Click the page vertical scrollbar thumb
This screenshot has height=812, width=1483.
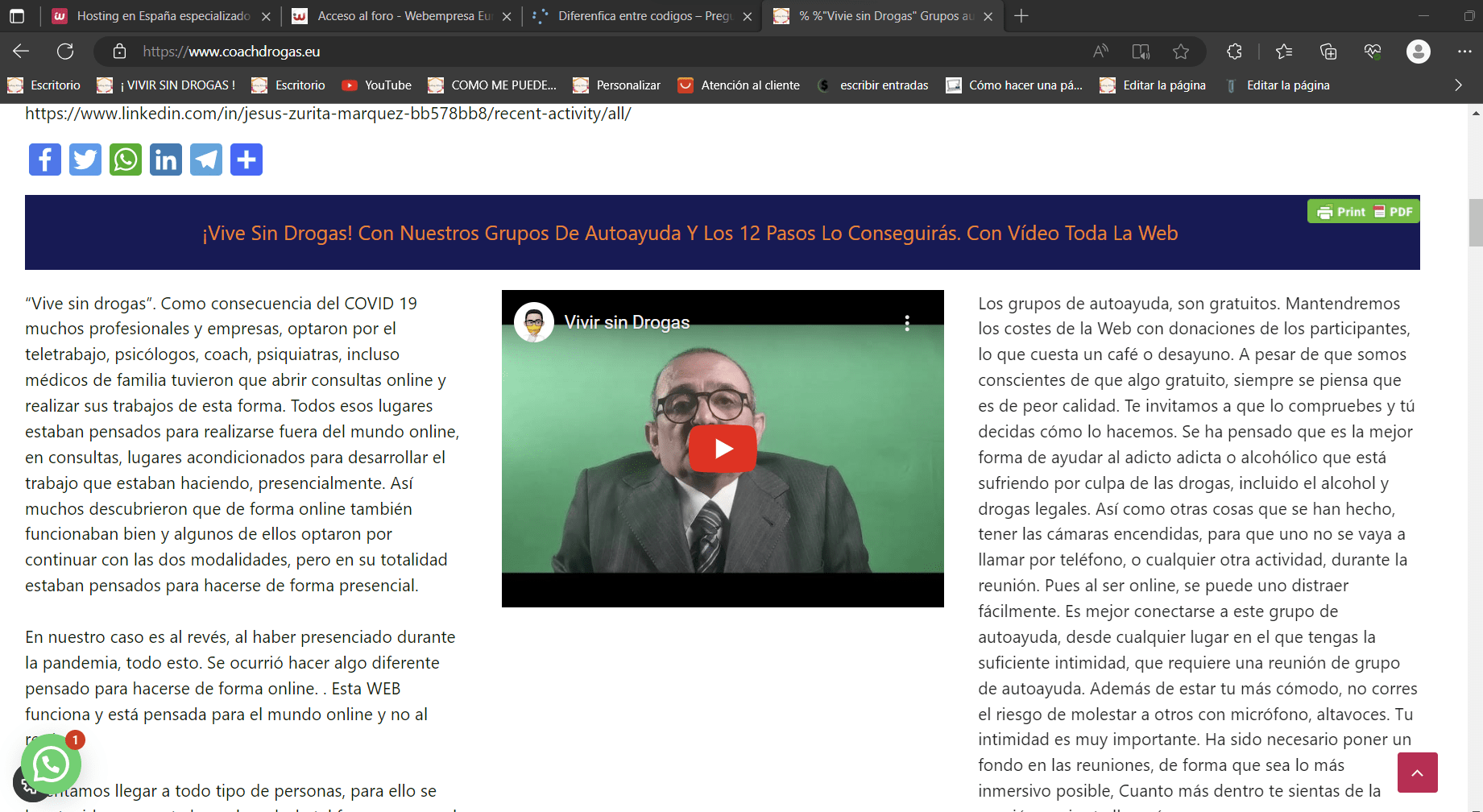point(1476,222)
